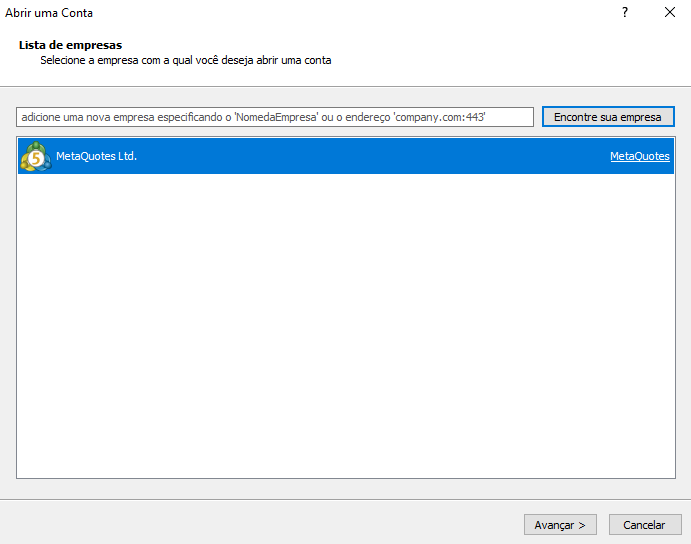Click the Selecione a empresa instruction text

point(185,60)
